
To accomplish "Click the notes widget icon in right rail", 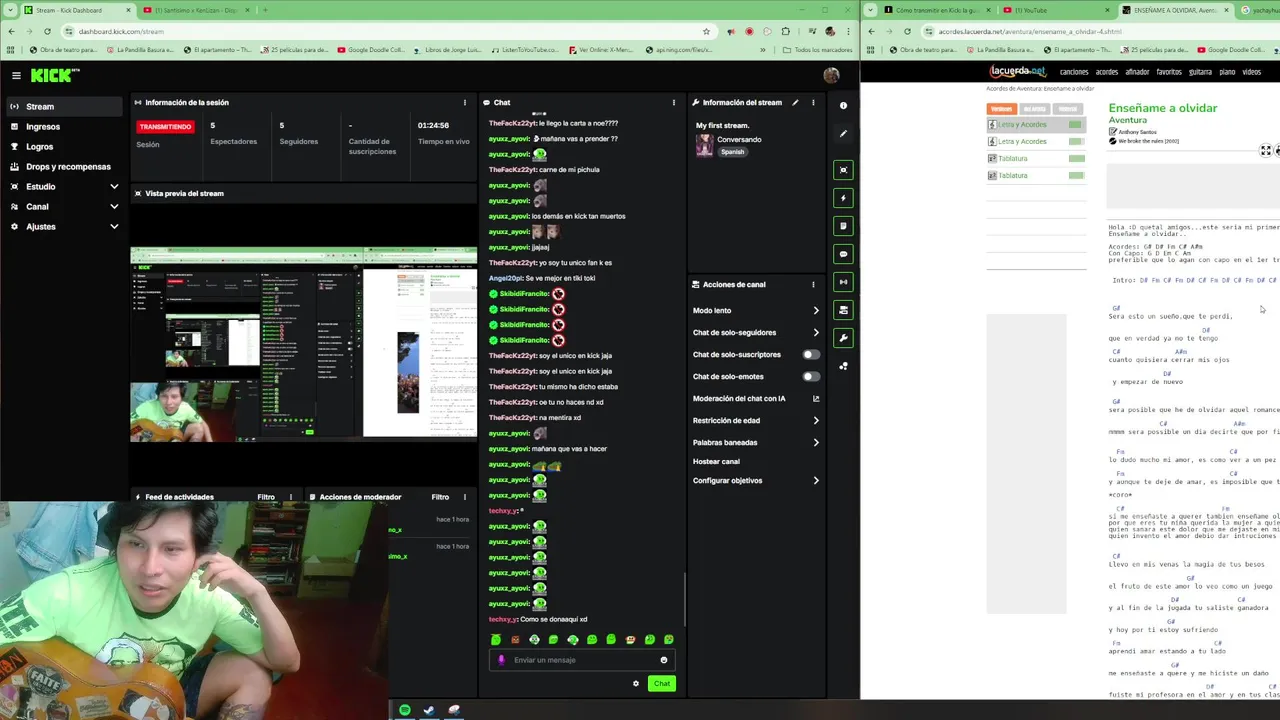I will click(843, 226).
